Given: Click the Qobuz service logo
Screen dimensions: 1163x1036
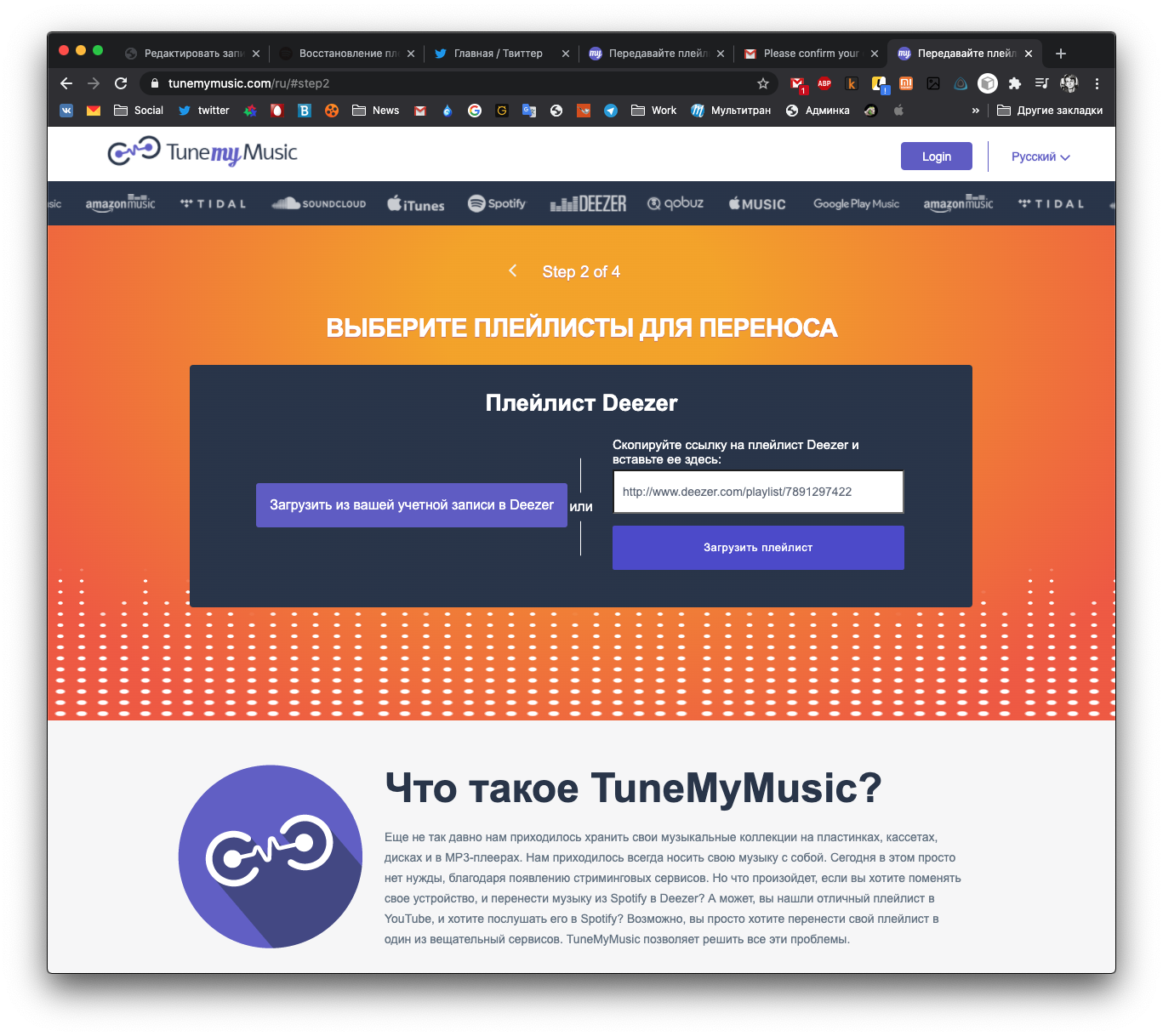Looking at the screenshot, I should [676, 203].
